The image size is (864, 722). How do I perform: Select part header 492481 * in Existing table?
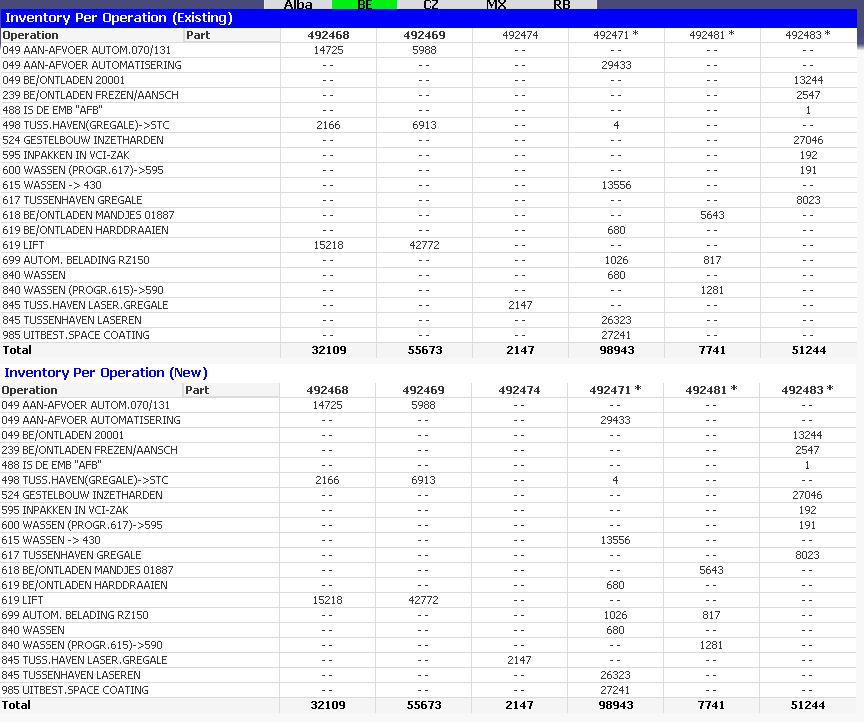point(712,35)
